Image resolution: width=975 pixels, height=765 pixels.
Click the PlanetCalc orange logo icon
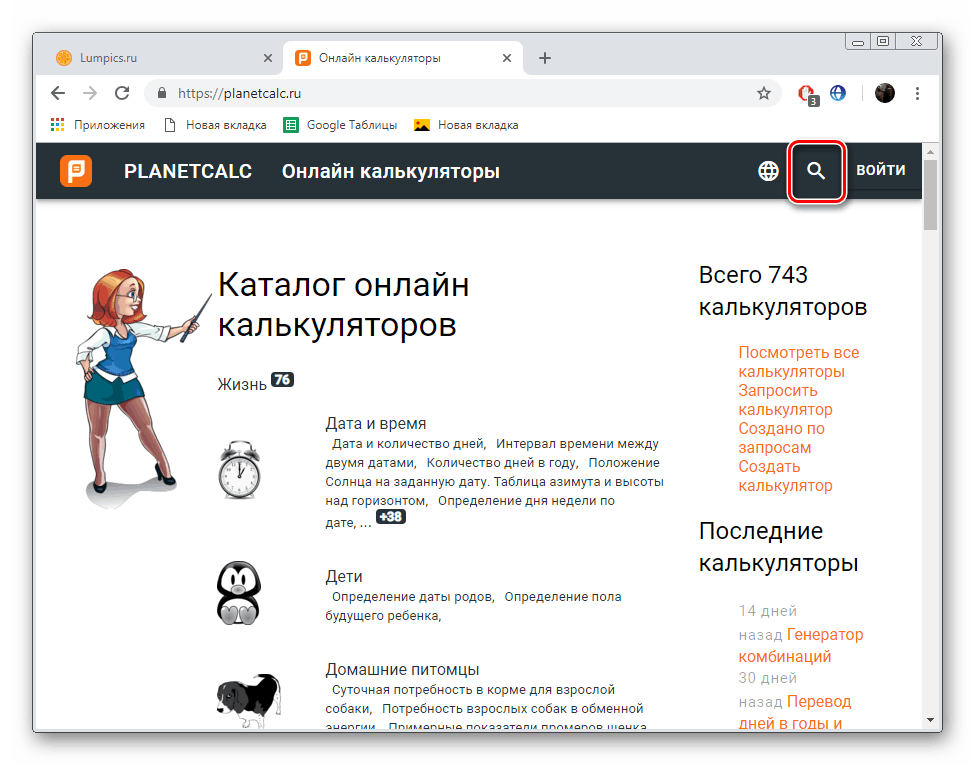pos(76,171)
